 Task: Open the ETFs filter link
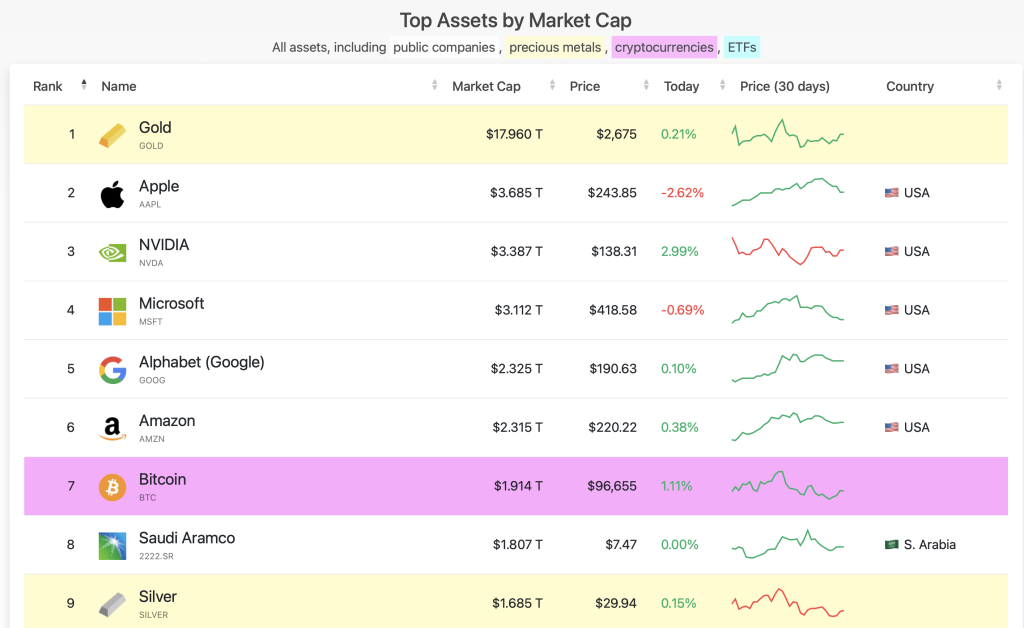click(x=742, y=47)
